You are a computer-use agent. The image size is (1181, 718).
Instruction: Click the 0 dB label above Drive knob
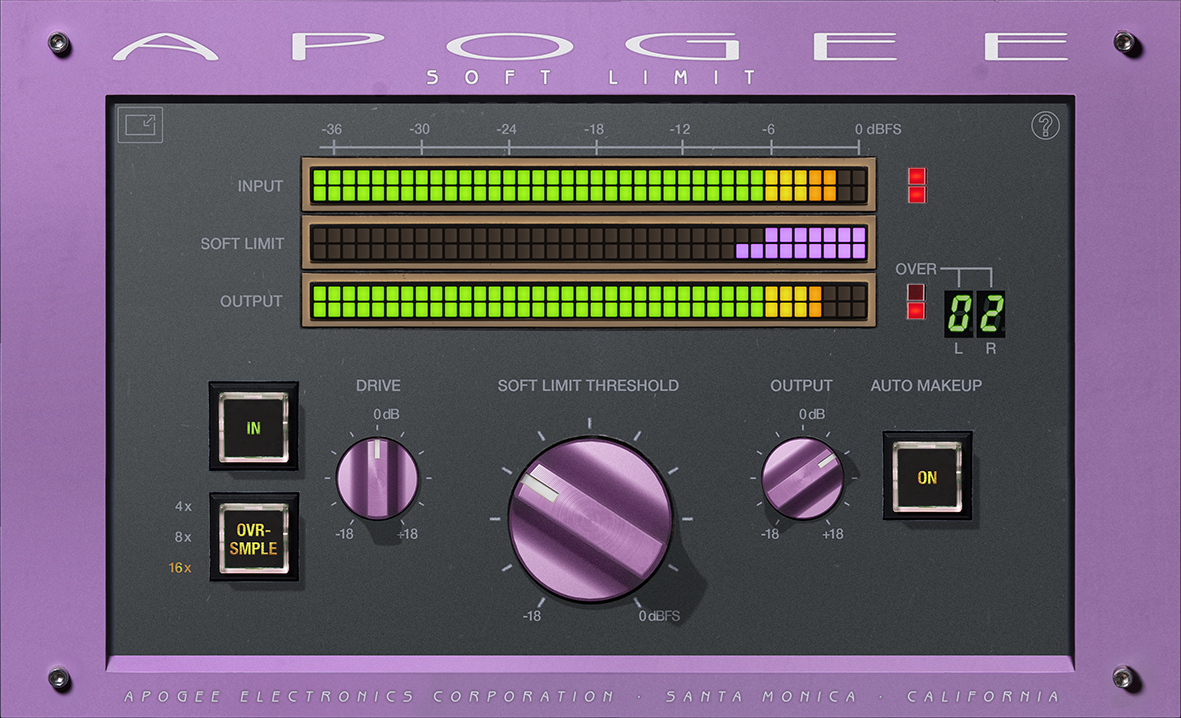(388, 414)
